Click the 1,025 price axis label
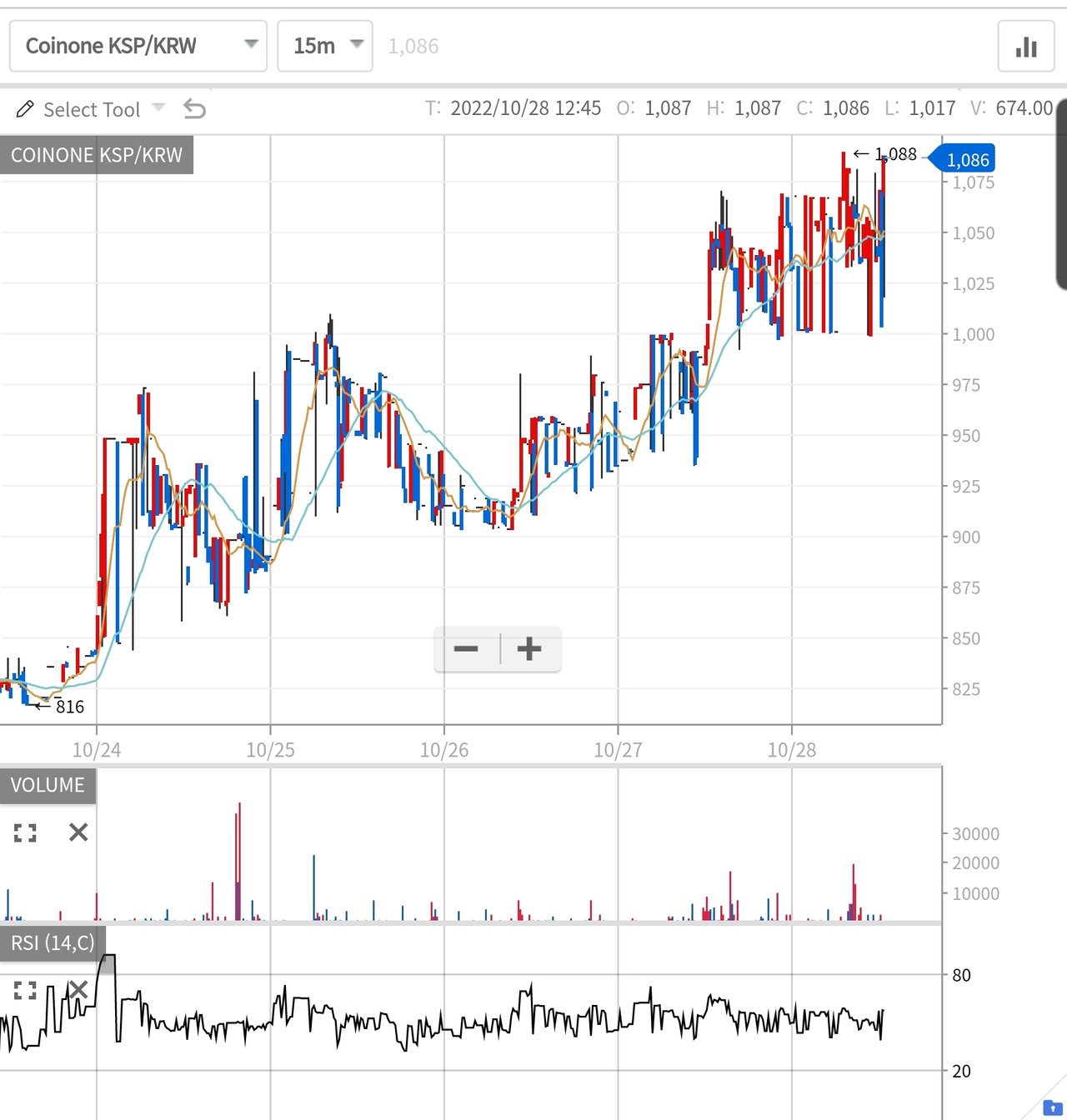This screenshot has height=1120, width=1067. [974, 284]
